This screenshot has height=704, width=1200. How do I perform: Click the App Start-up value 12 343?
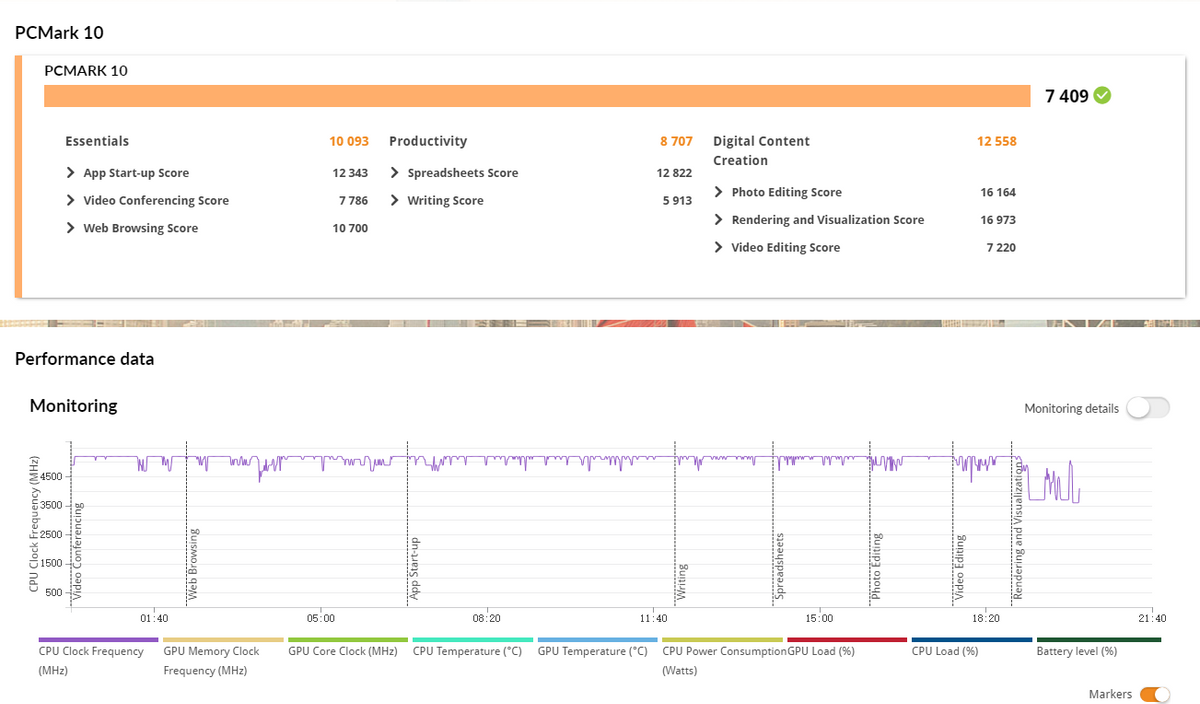pyautogui.click(x=350, y=173)
